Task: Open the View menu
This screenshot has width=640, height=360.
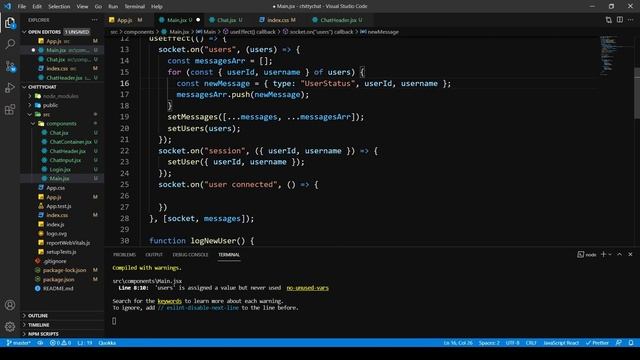Action: coord(82,6)
